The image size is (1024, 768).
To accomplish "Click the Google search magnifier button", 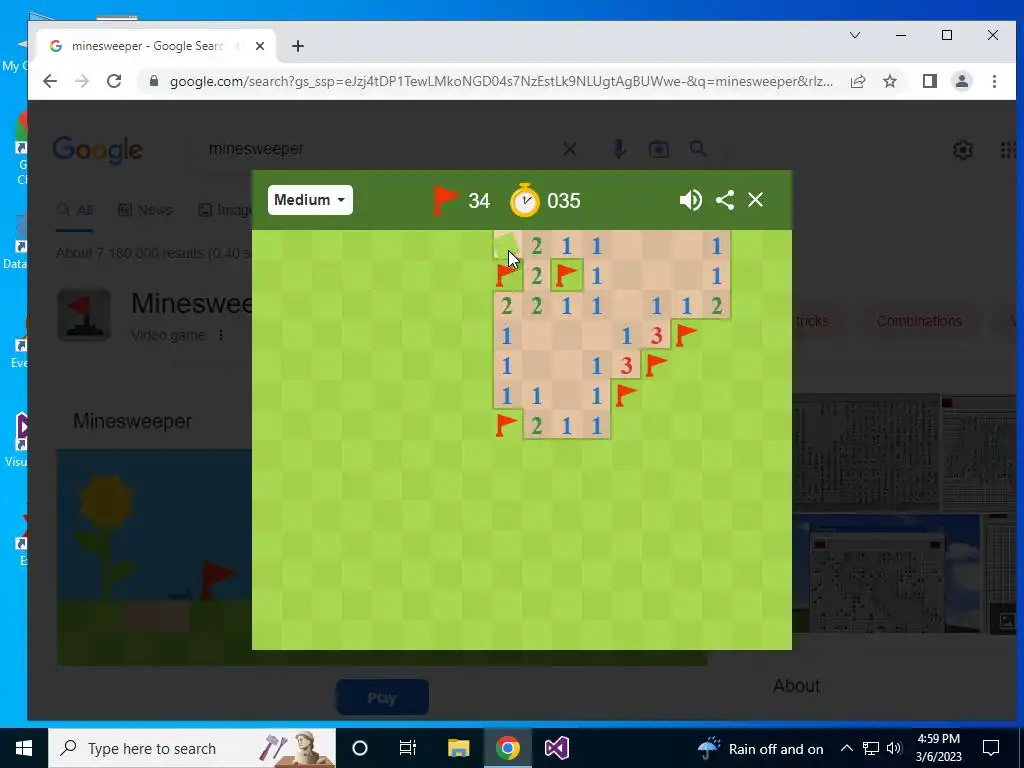I will [699, 149].
